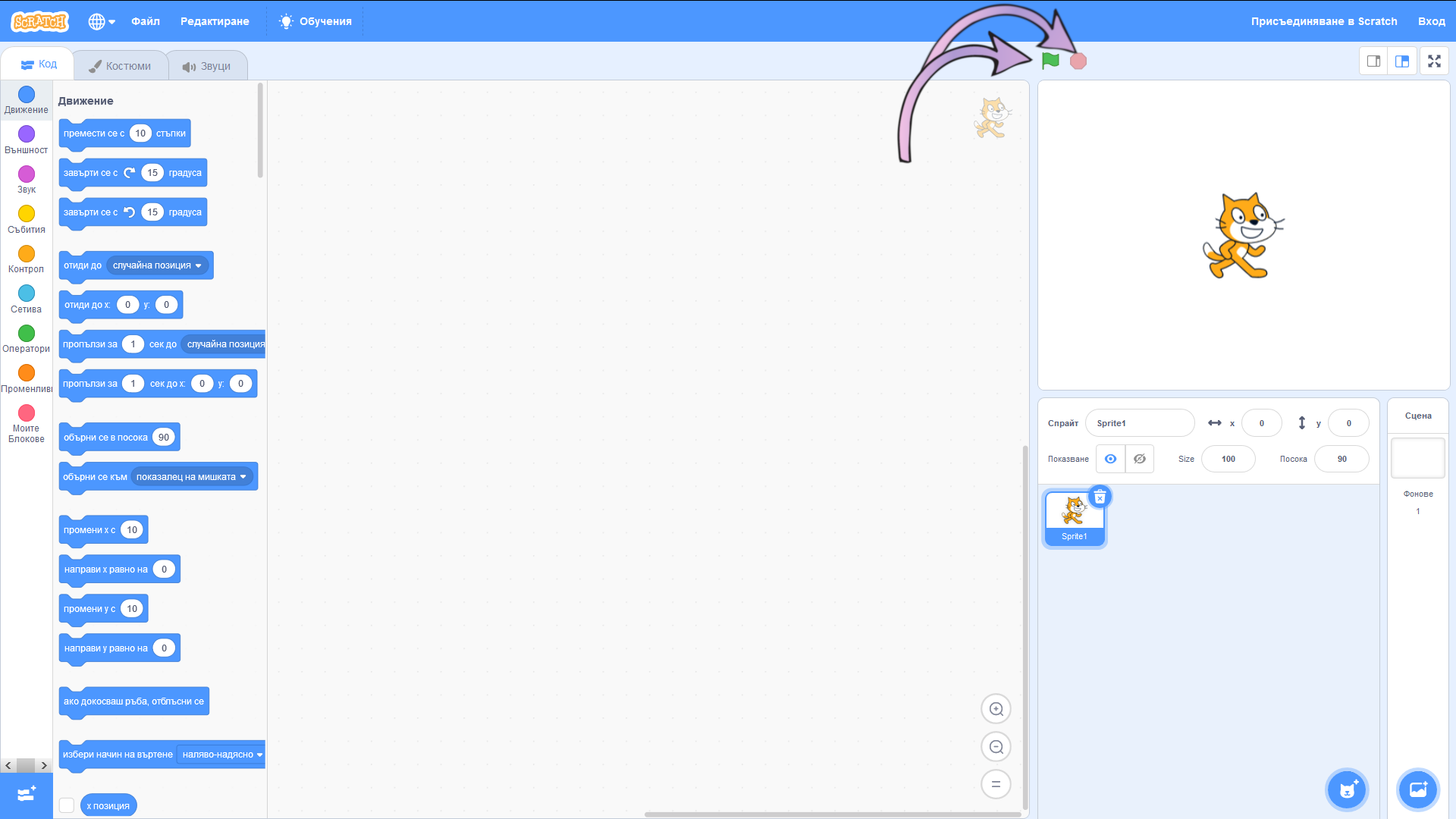1456x819 pixels.
Task: Hide the sprite using the crossed eye
Action: (1139, 459)
